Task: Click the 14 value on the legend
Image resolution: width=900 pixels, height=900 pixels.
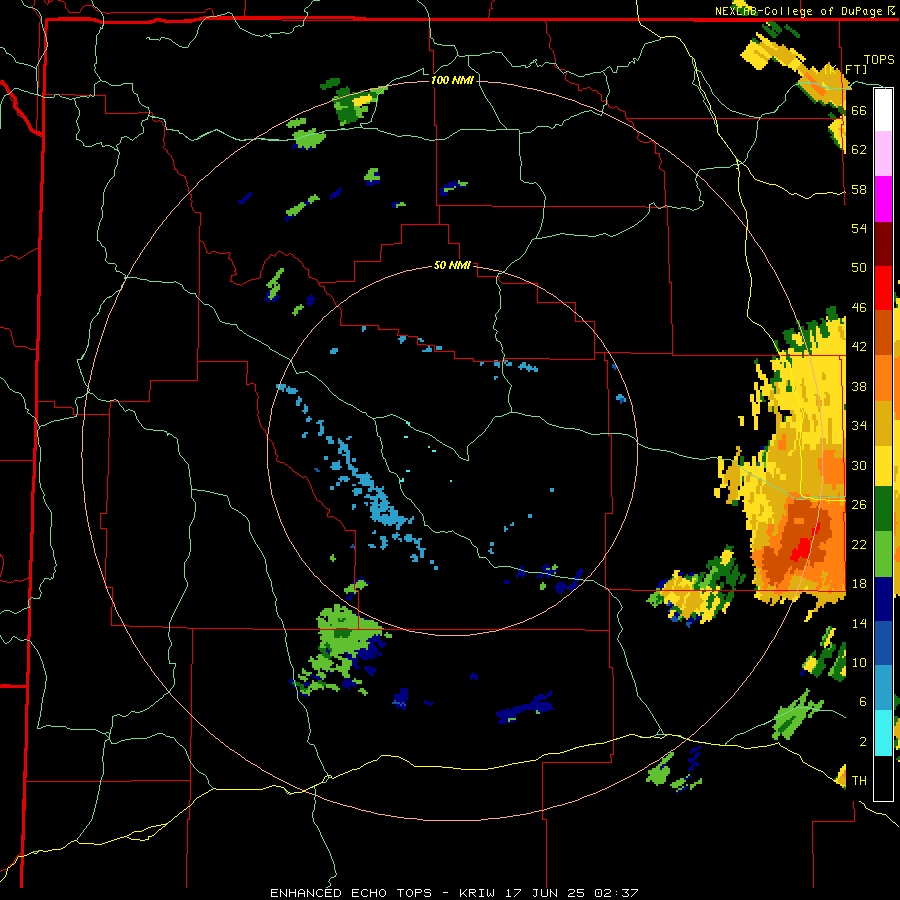Action: pyautogui.click(x=859, y=623)
